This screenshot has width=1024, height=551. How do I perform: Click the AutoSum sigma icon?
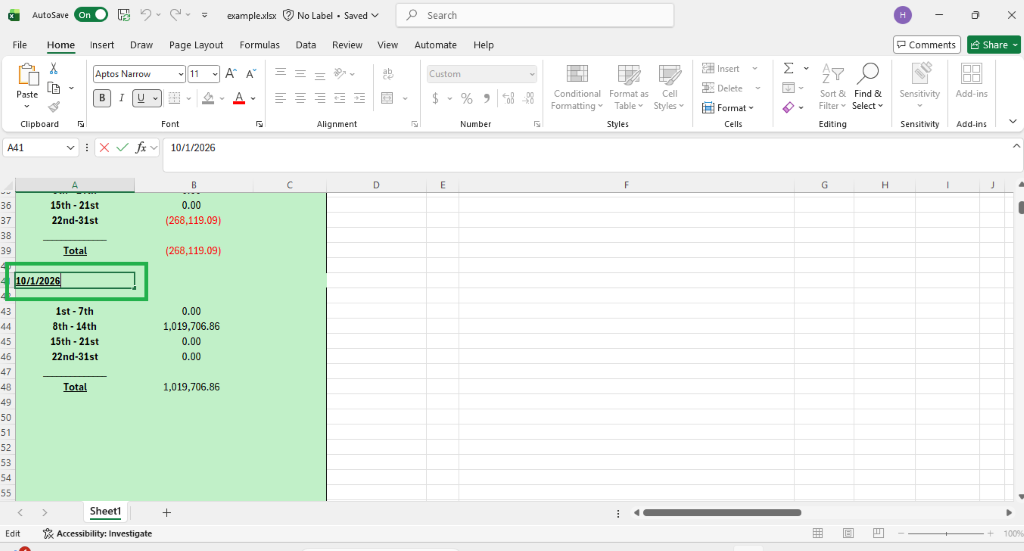[788, 69]
